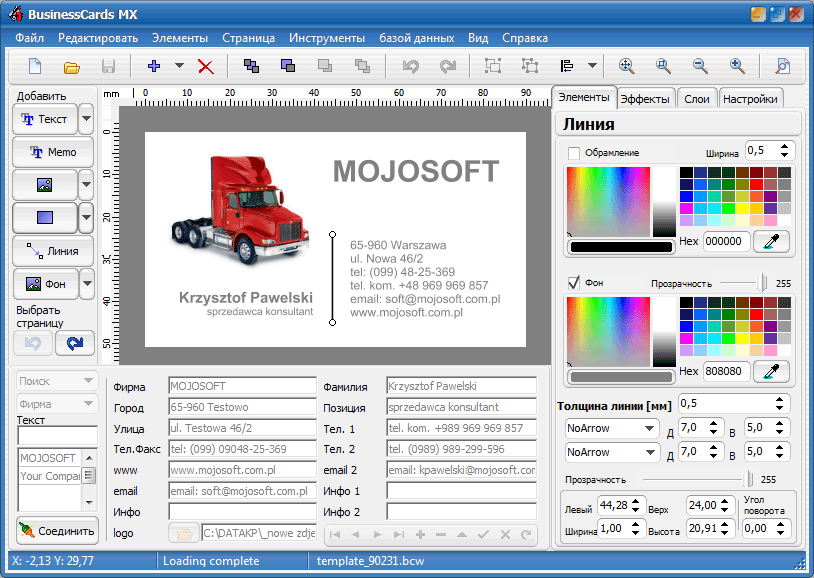Open the Редактировать menu
This screenshot has width=814, height=578.
pos(98,38)
